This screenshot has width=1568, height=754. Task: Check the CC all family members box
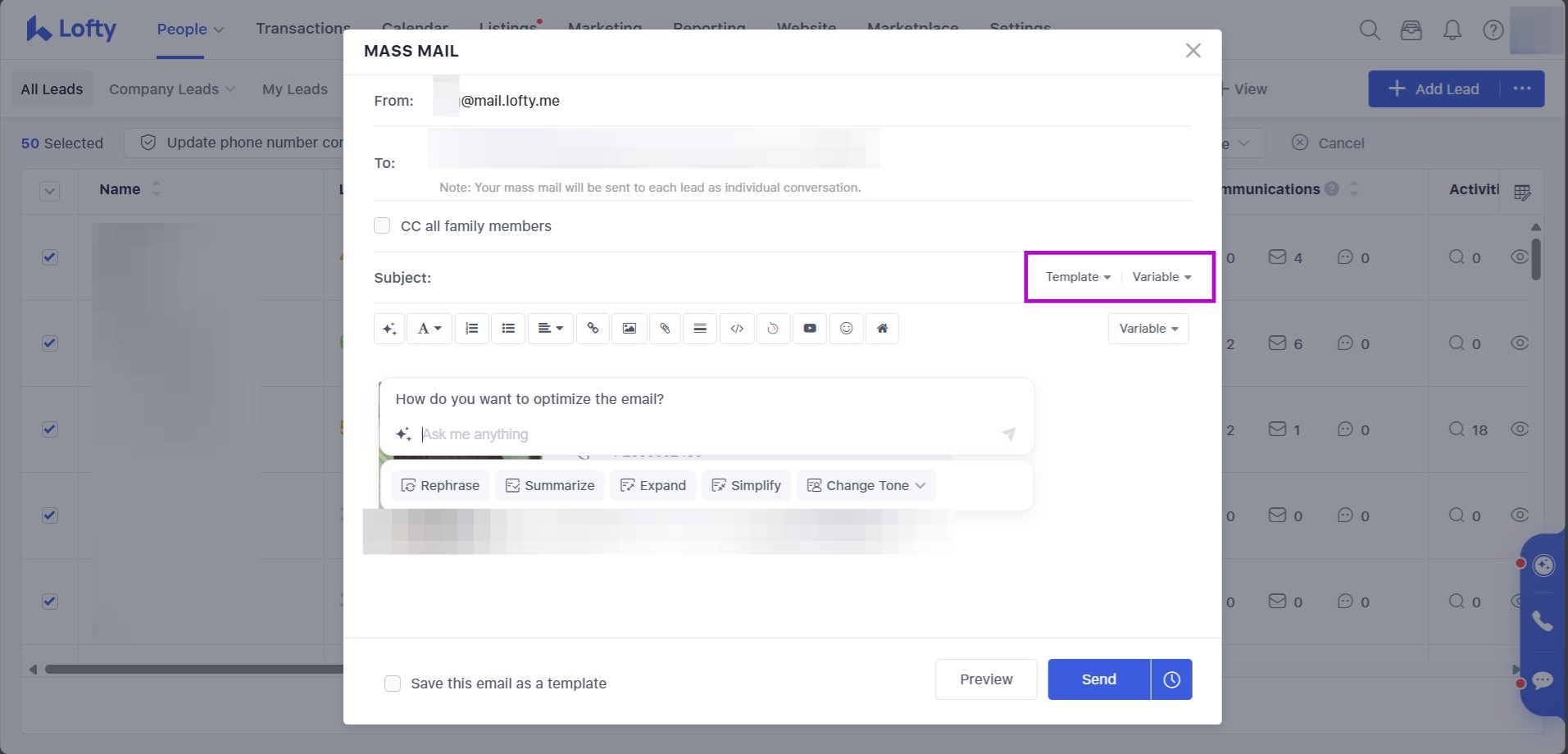coord(382,225)
